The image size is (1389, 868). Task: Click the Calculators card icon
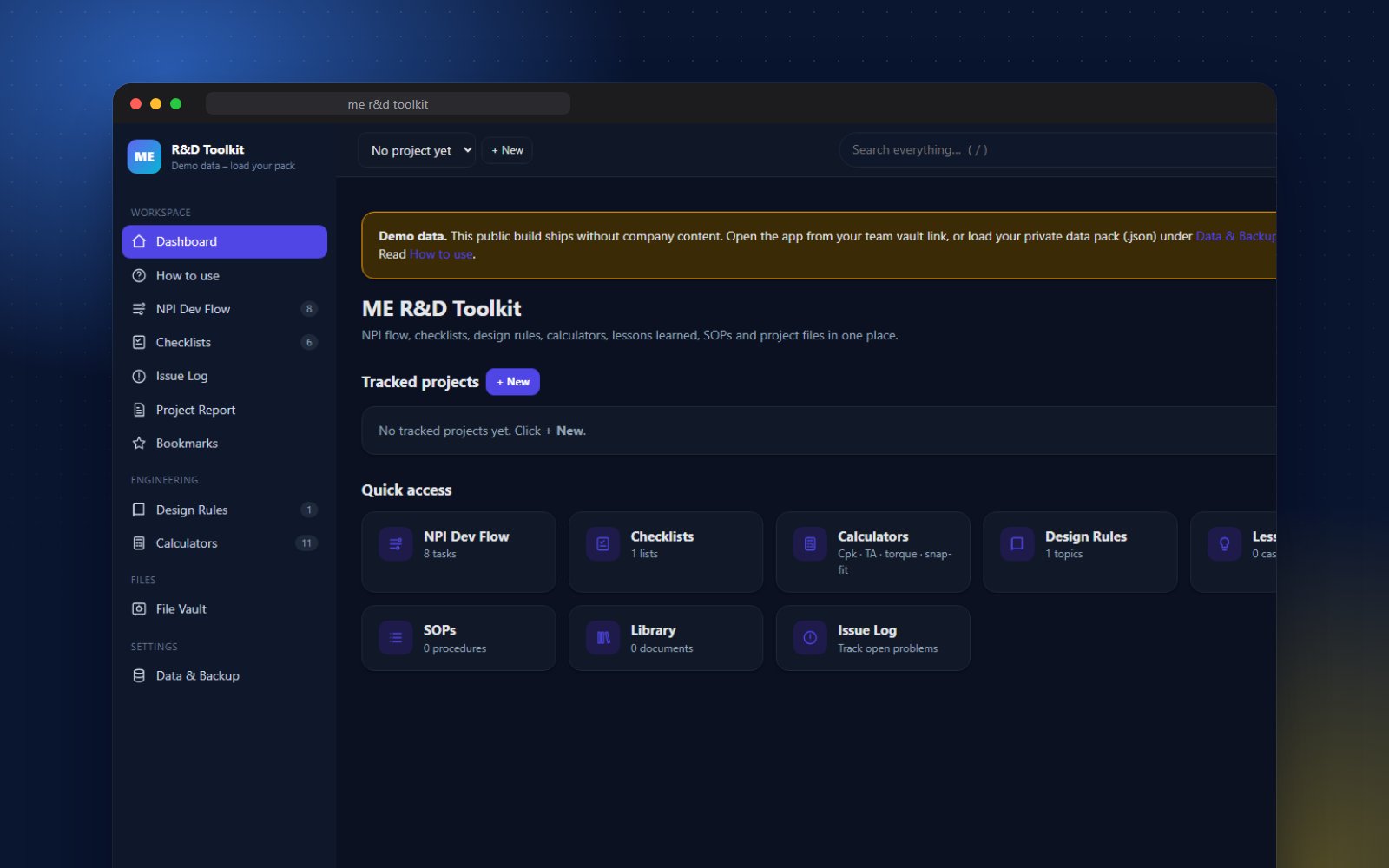point(810,544)
